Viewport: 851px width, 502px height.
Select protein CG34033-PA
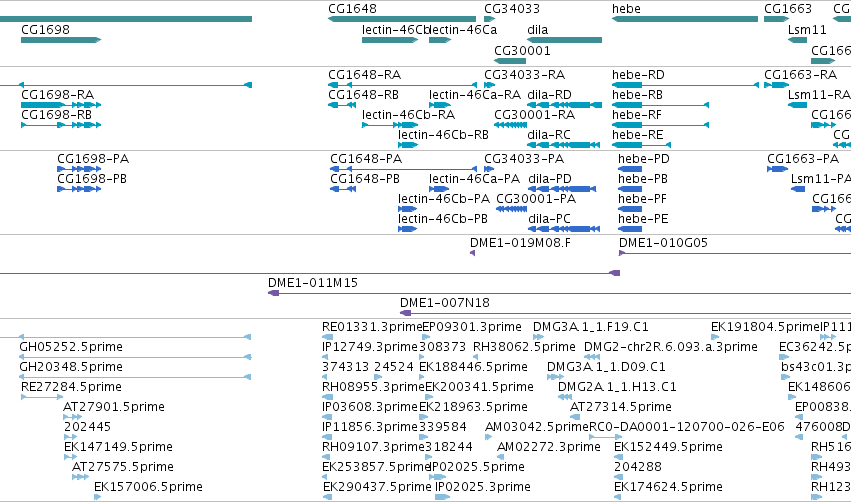pyautogui.click(x=524, y=158)
